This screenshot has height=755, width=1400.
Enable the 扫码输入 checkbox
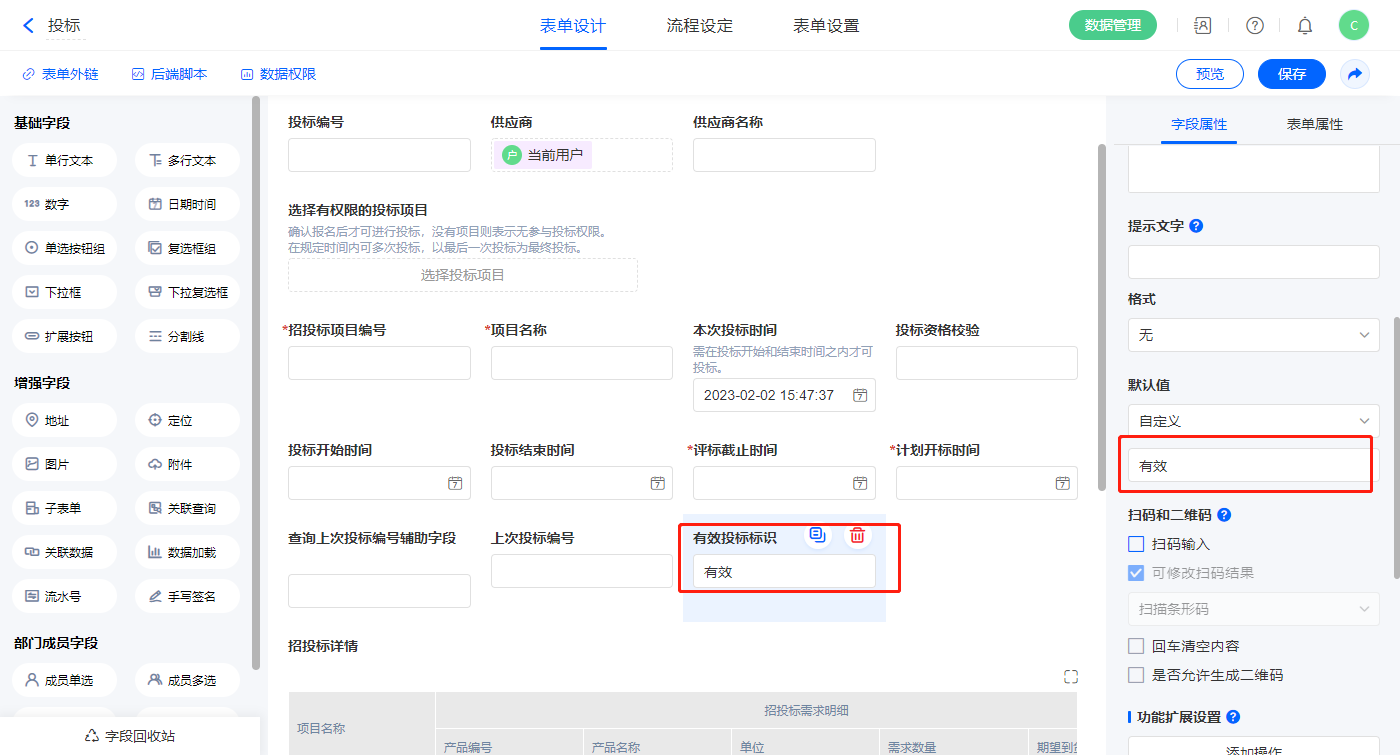[x=1136, y=544]
